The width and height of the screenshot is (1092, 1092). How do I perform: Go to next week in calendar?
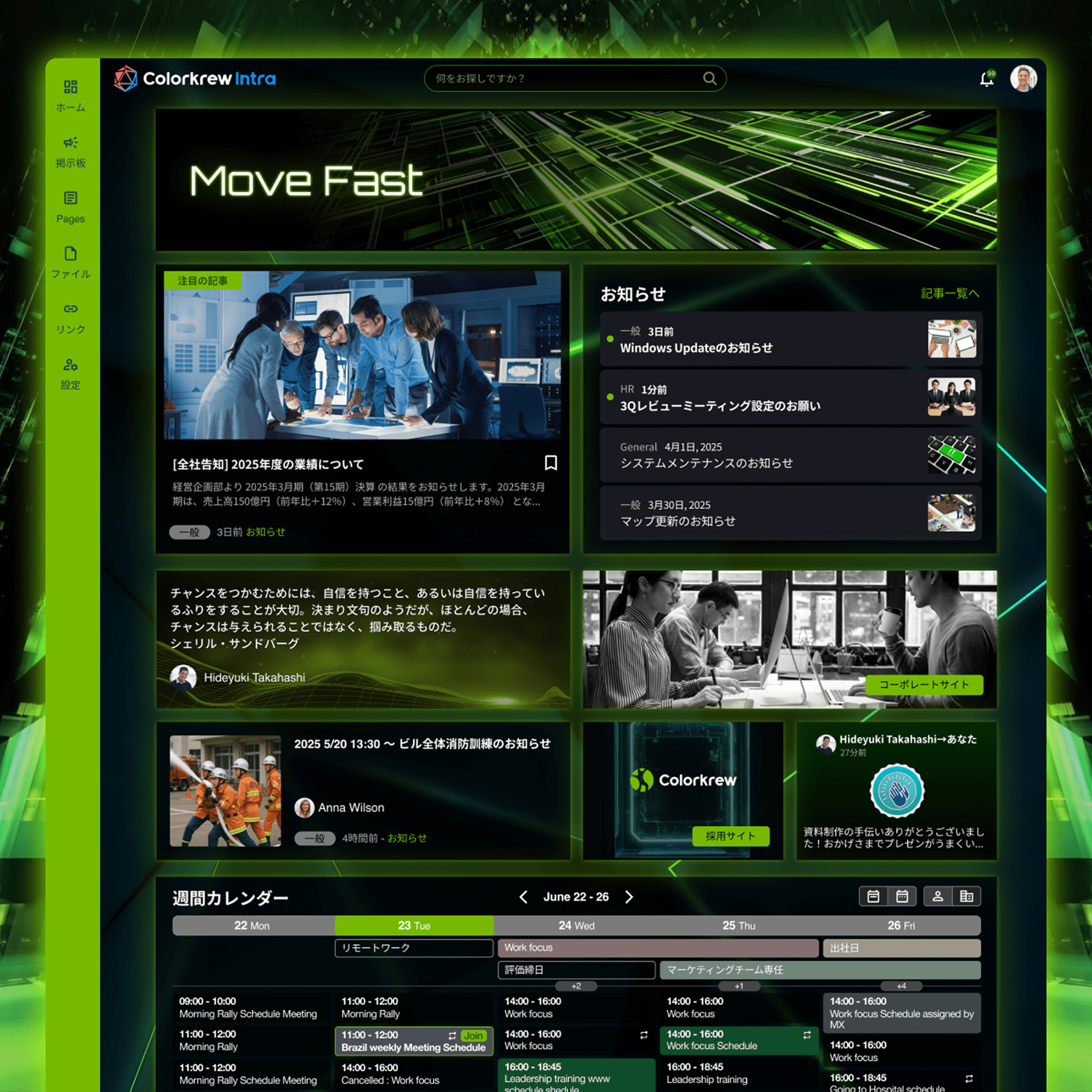[629, 897]
